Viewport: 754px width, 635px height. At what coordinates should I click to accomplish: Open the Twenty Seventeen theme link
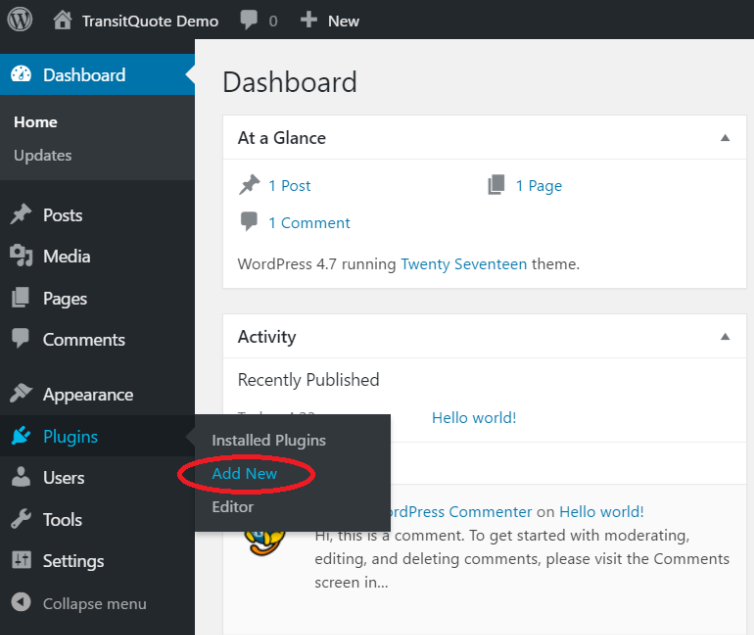464,264
